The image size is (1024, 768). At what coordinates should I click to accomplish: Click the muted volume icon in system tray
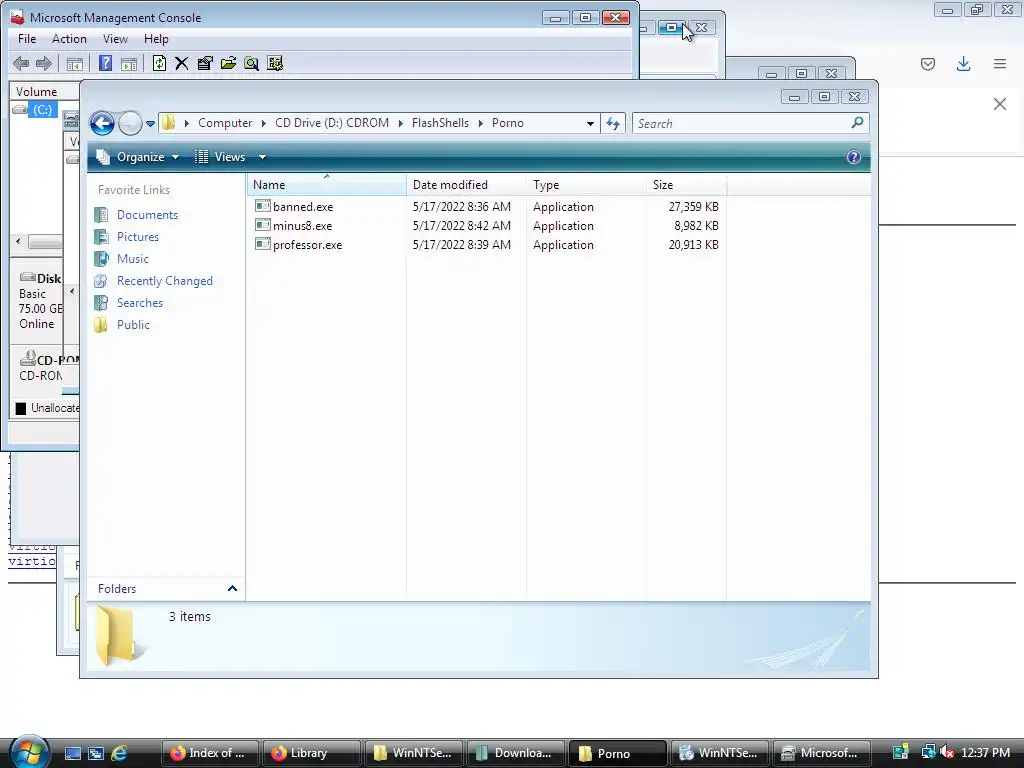tap(947, 752)
